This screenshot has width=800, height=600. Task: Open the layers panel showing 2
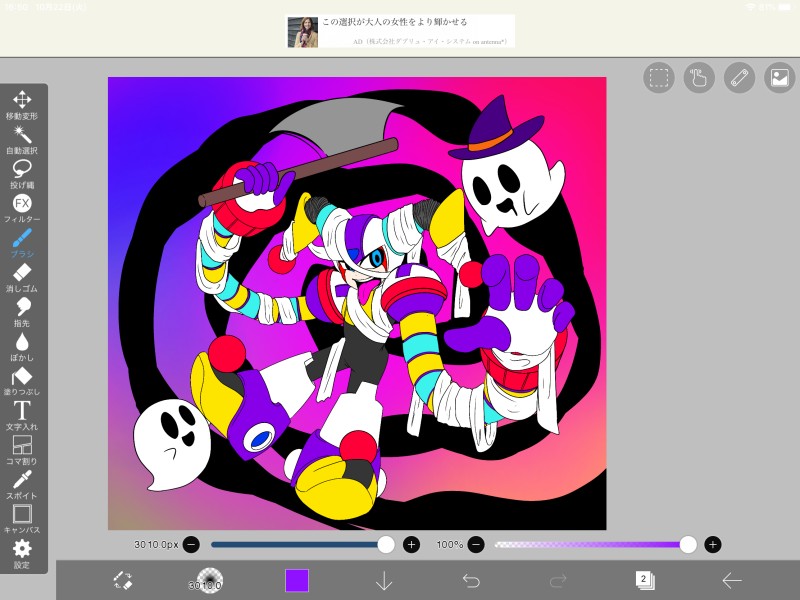pyautogui.click(x=645, y=581)
